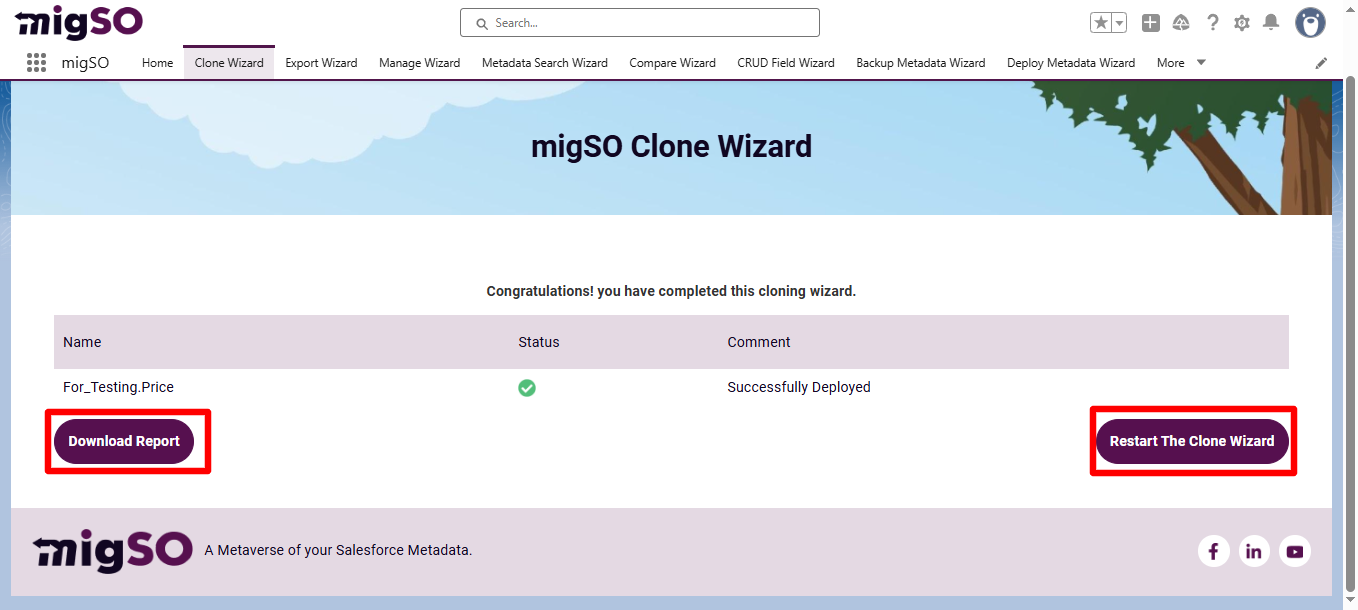This screenshot has width=1358, height=610.
Task: Open the migSO Facebook page icon
Action: point(1213,551)
